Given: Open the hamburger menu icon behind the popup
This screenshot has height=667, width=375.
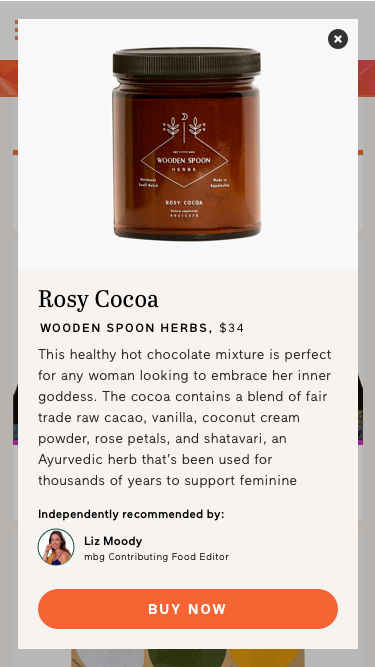Looking at the screenshot, I should [x=16, y=30].
